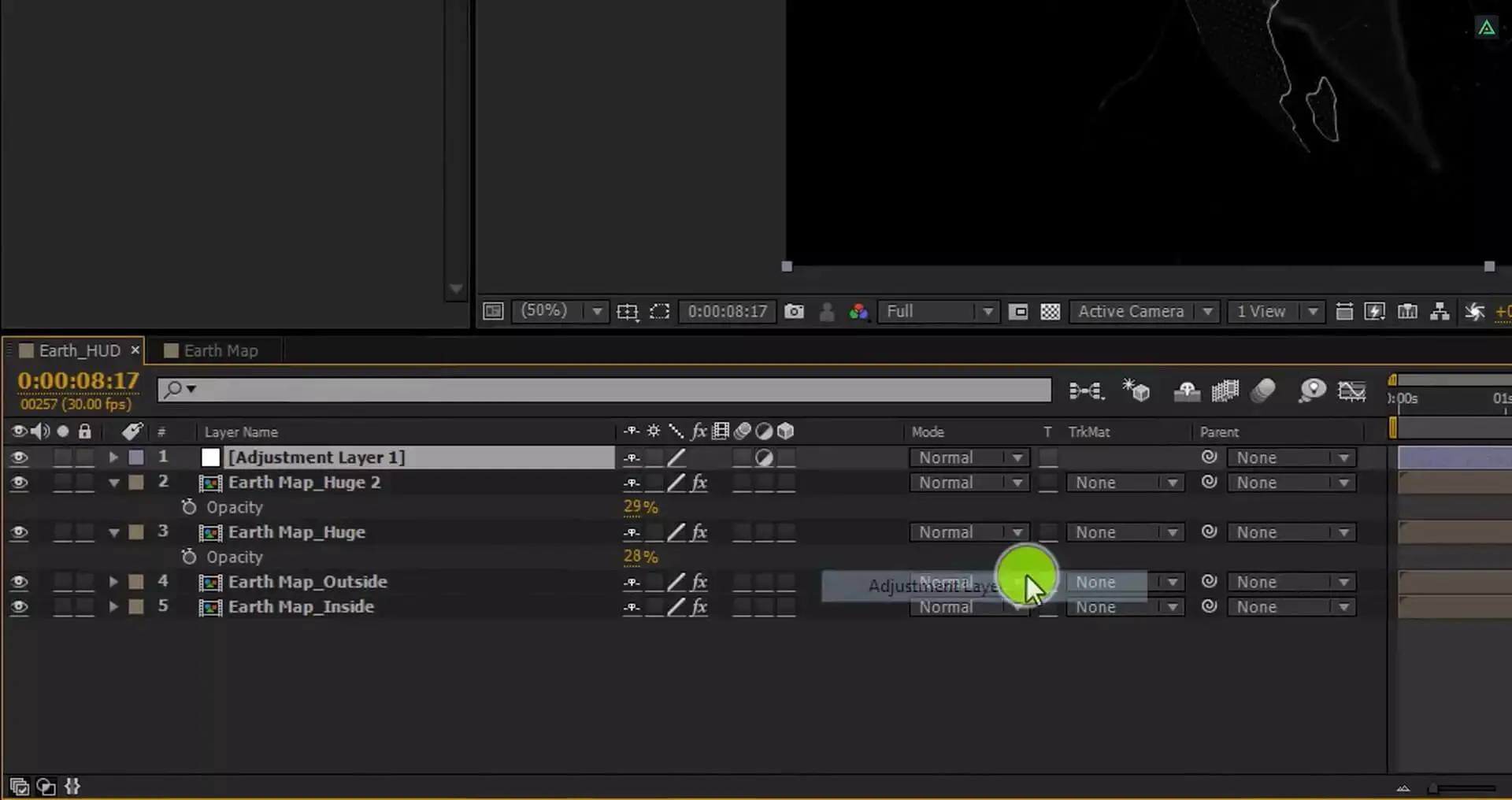Expand the Earth Map_Inside layer properties
Viewport: 1512px width, 800px height.
(x=113, y=606)
